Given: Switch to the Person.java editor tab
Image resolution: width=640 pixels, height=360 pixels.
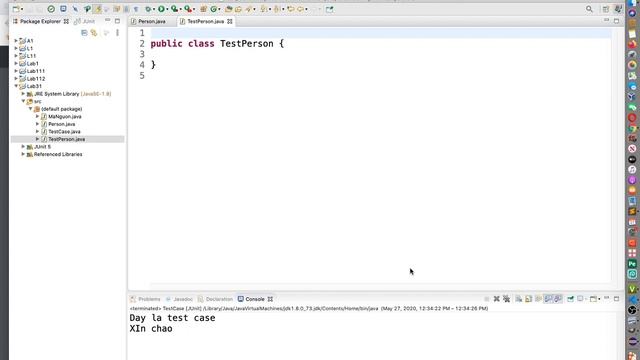Looking at the screenshot, I should click(x=149, y=21).
